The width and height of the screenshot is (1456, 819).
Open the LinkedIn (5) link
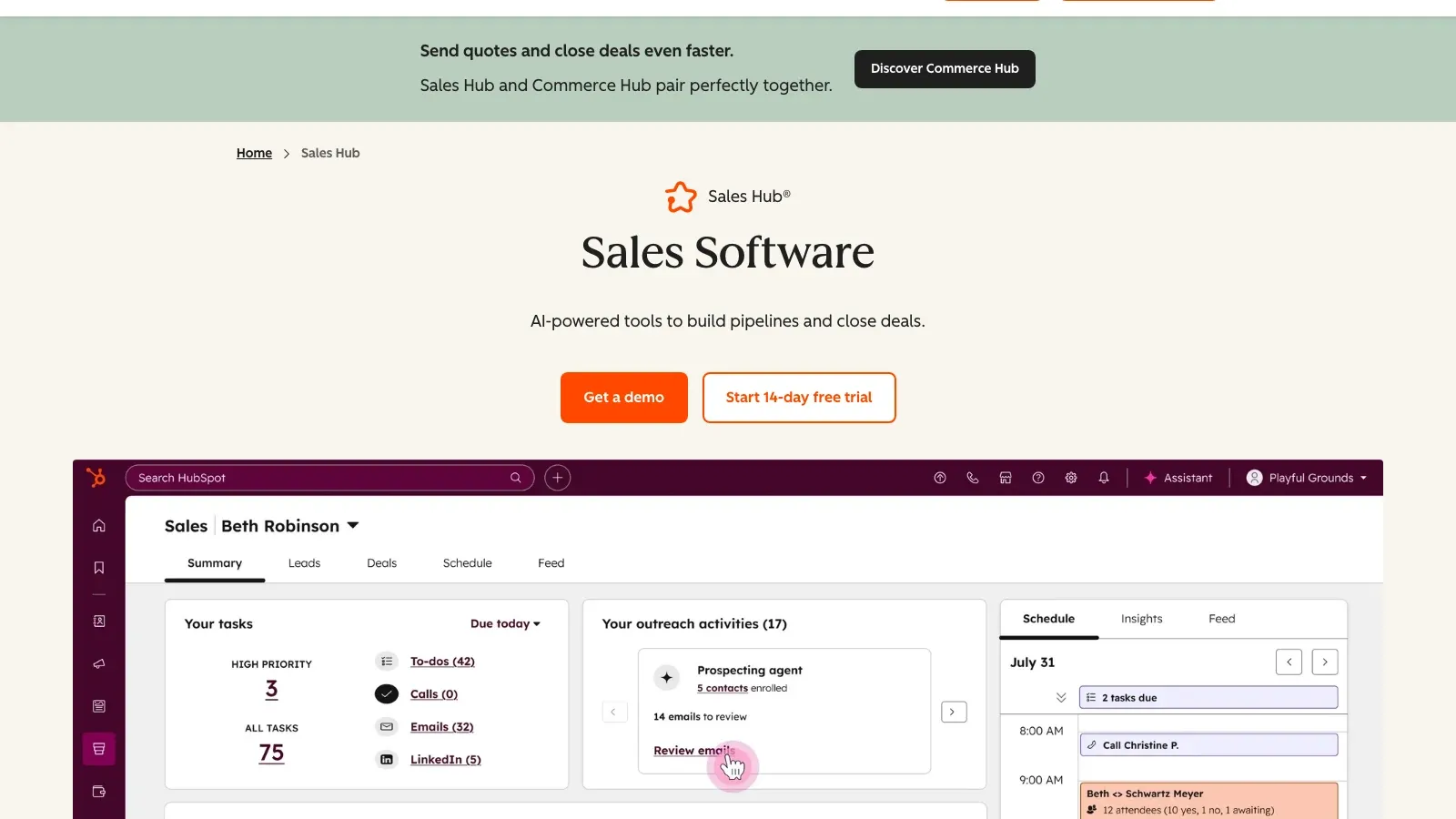pyautogui.click(x=446, y=760)
